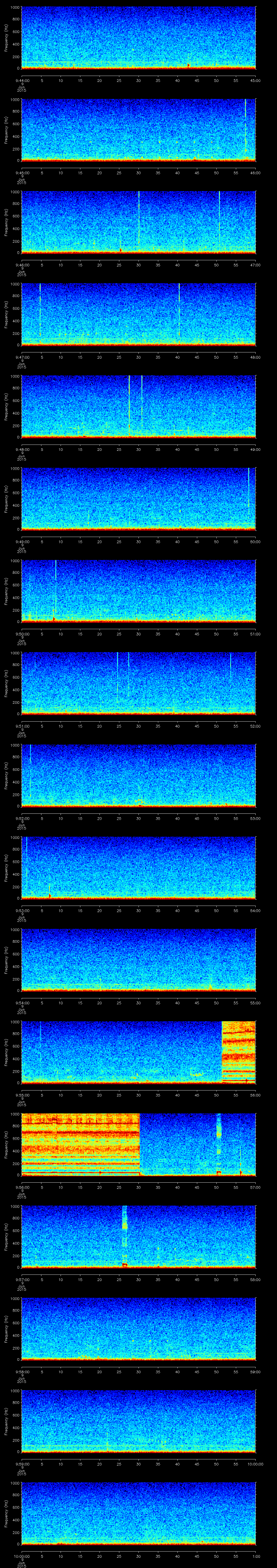Screen dimensions: 277x1568
Task: Pick the spectrogram panel beginning at 9:49:00
Action: point(138,499)
